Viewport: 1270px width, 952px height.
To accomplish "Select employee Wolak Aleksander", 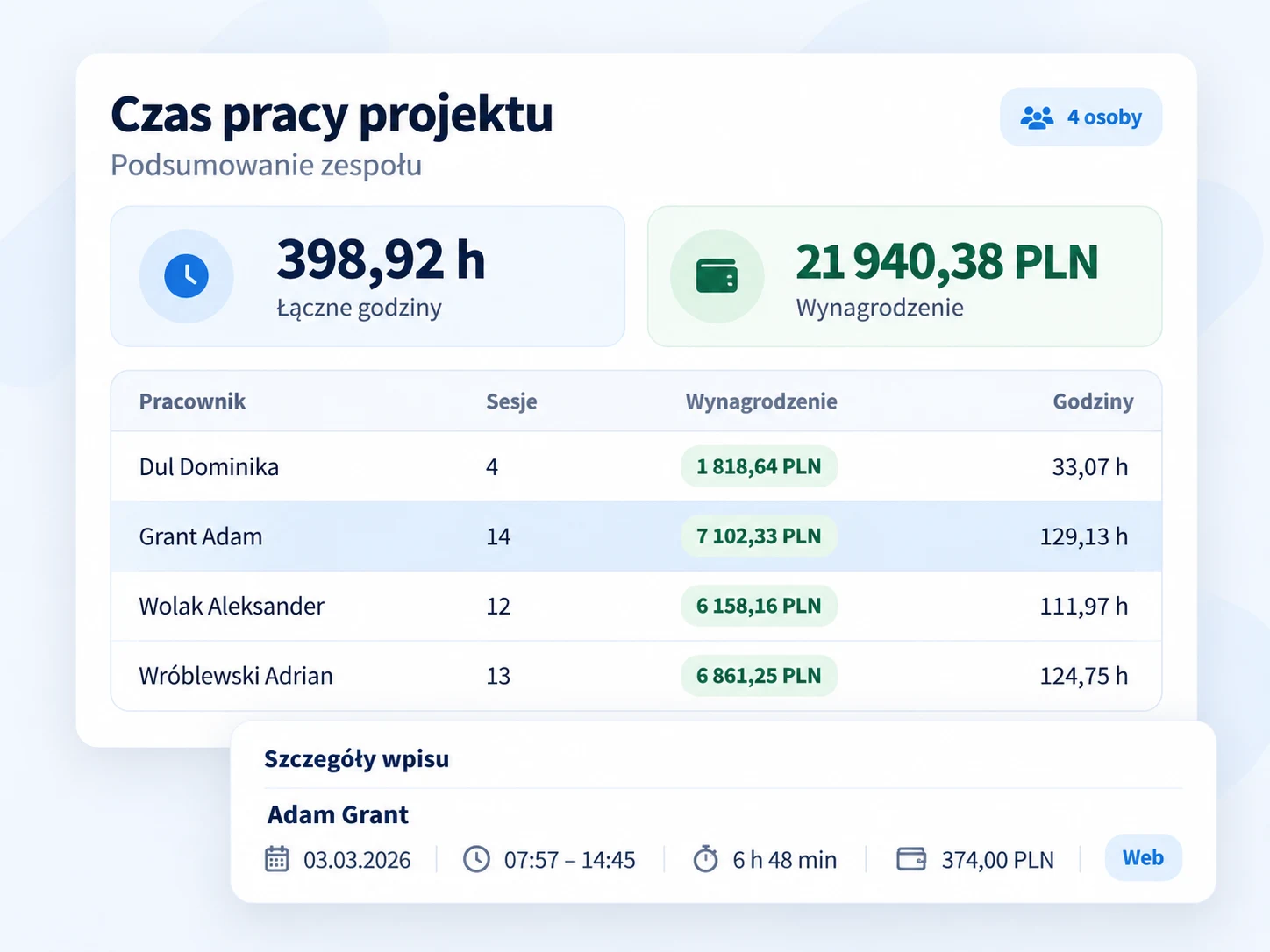I will point(232,606).
